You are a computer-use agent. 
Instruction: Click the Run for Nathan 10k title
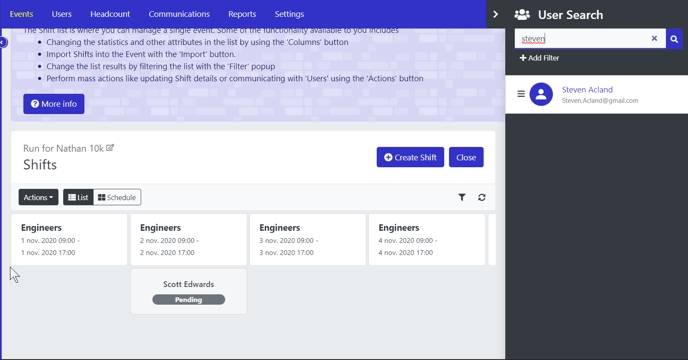pos(63,148)
